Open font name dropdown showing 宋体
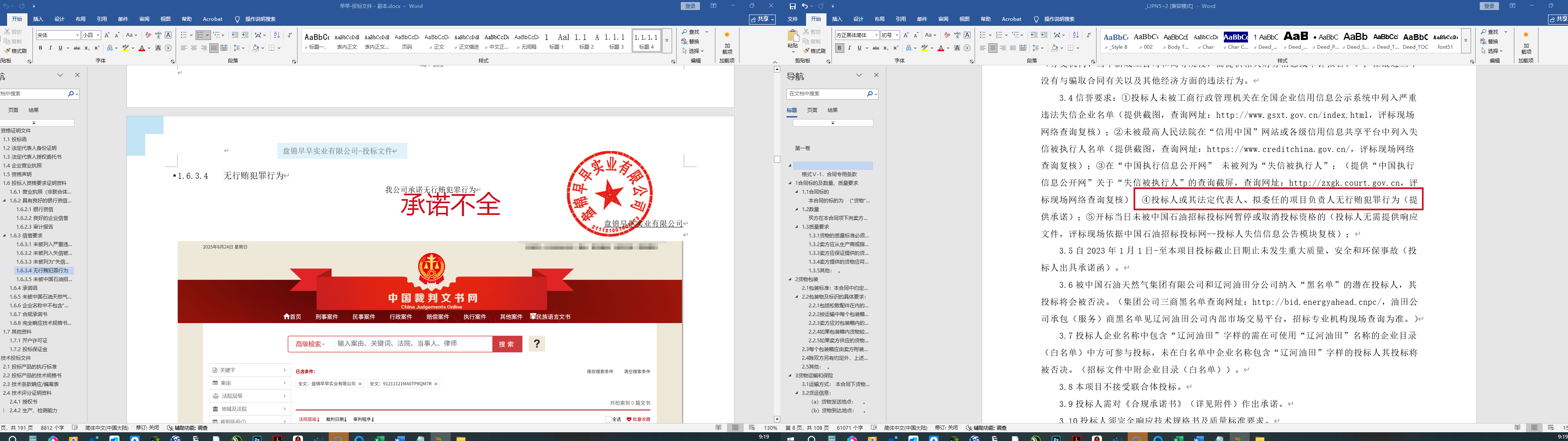Screen dimensions: 1568x441 [x=78, y=35]
